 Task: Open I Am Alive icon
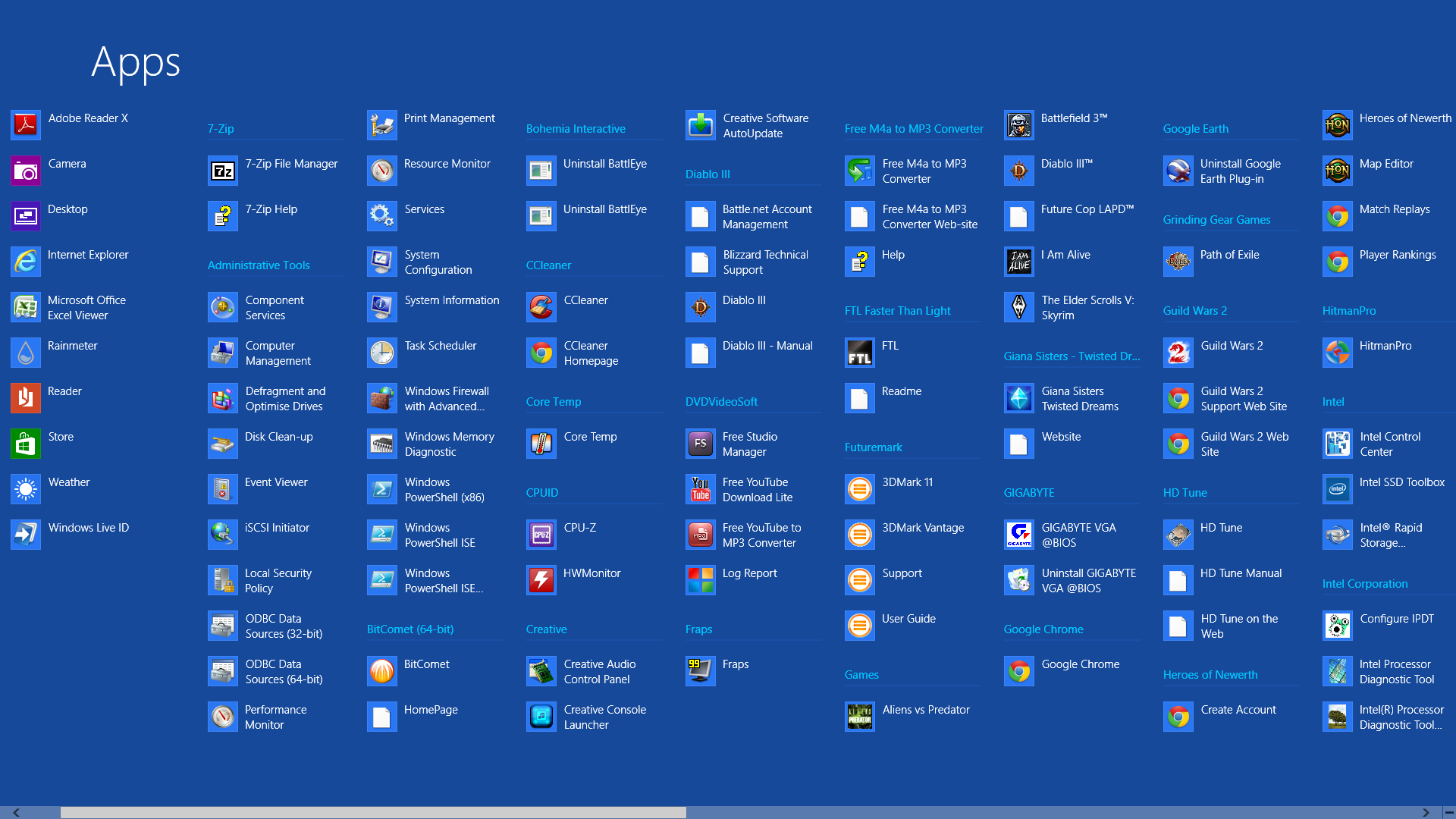click(1019, 262)
